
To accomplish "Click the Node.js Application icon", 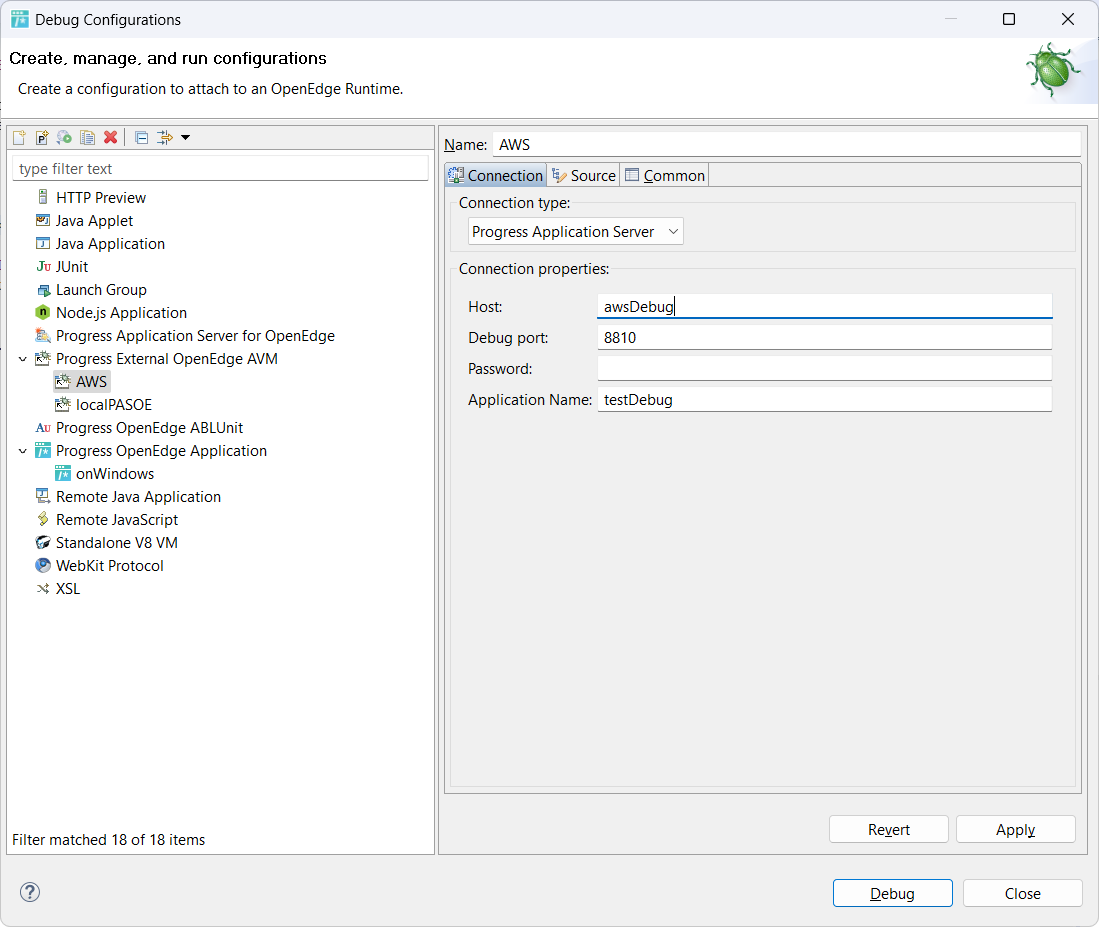I will 43,312.
